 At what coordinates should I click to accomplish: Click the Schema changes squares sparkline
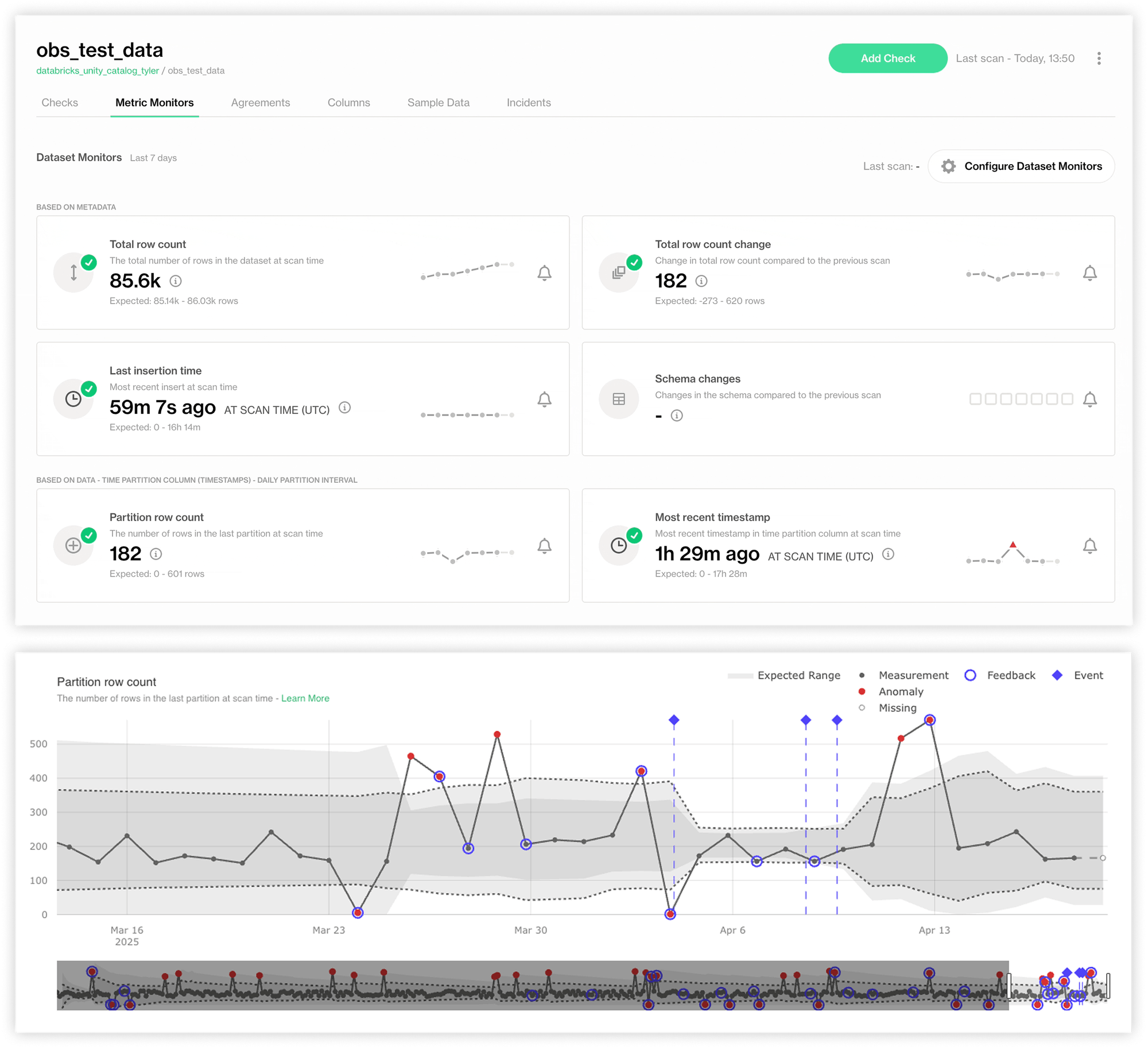coord(1021,399)
